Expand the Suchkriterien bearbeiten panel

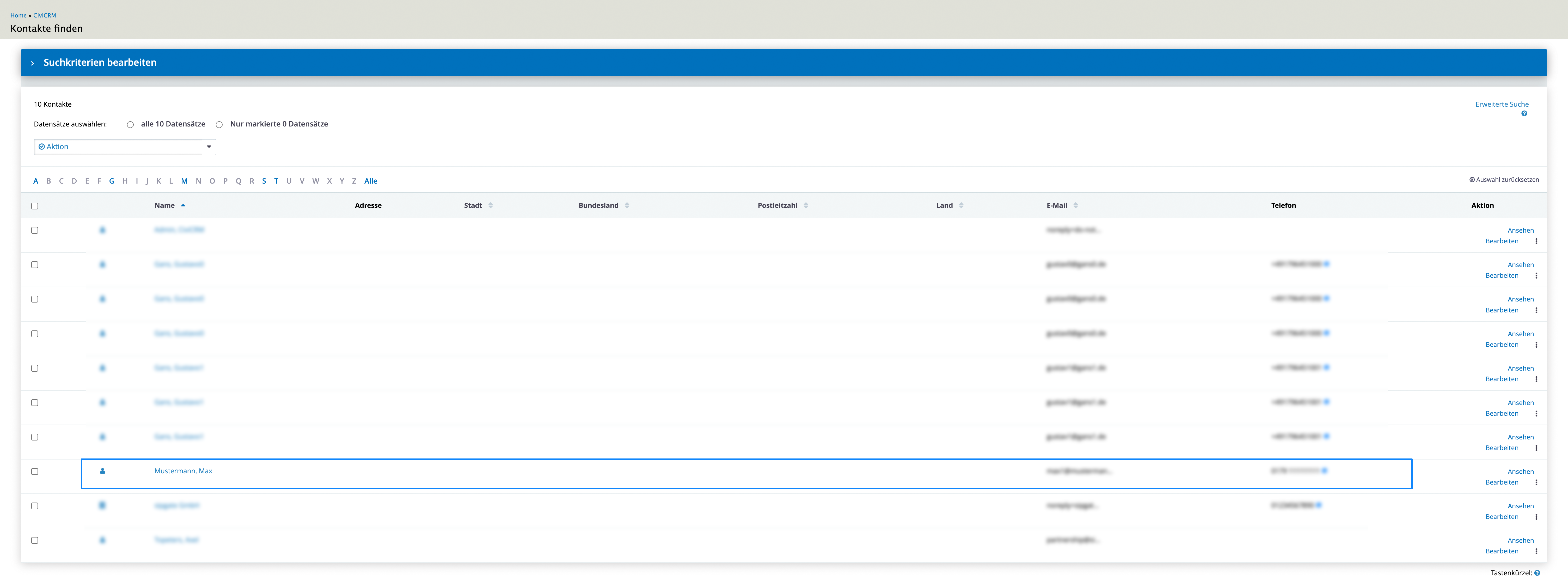point(783,63)
